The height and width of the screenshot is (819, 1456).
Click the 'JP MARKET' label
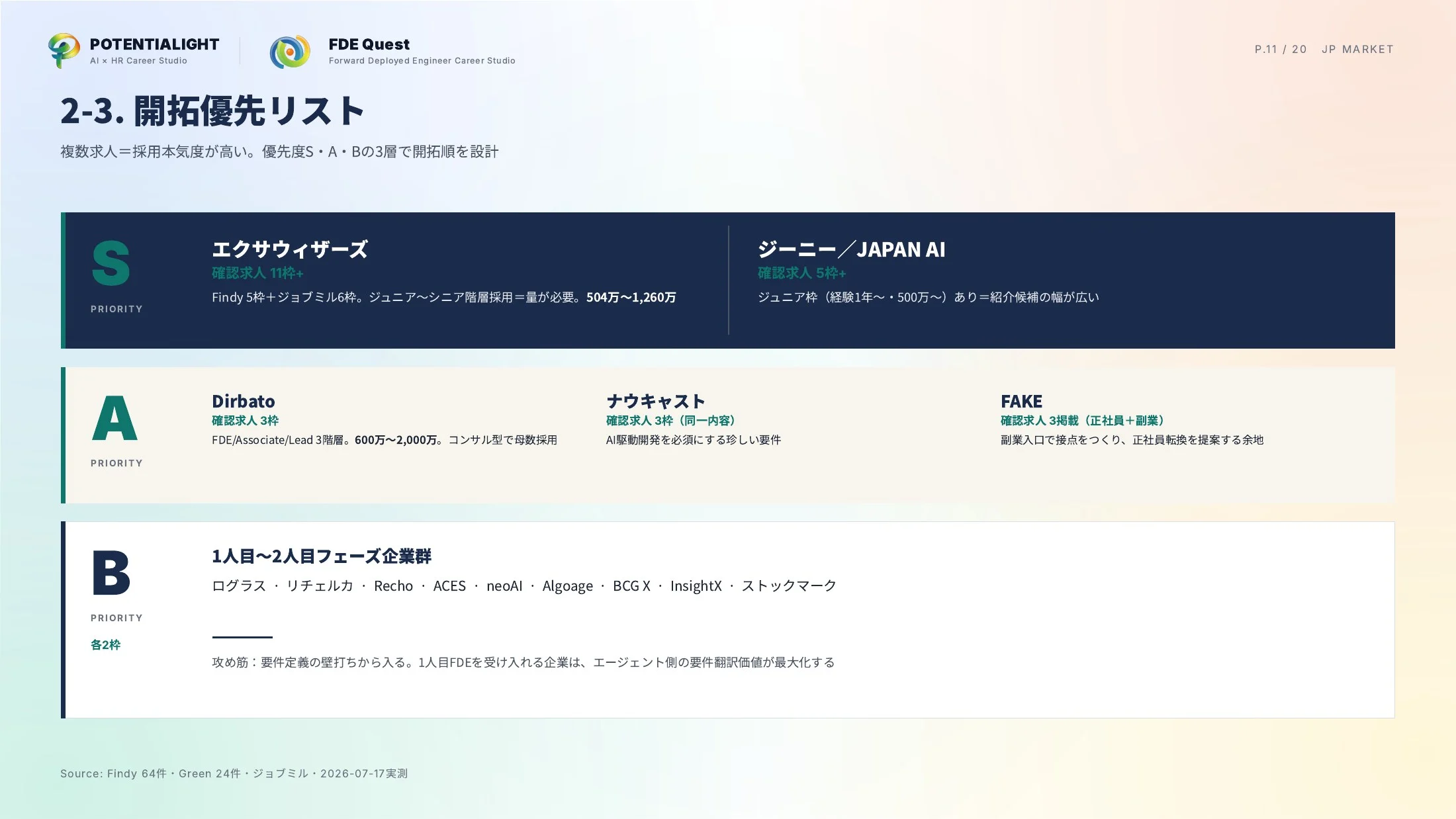(x=1357, y=50)
